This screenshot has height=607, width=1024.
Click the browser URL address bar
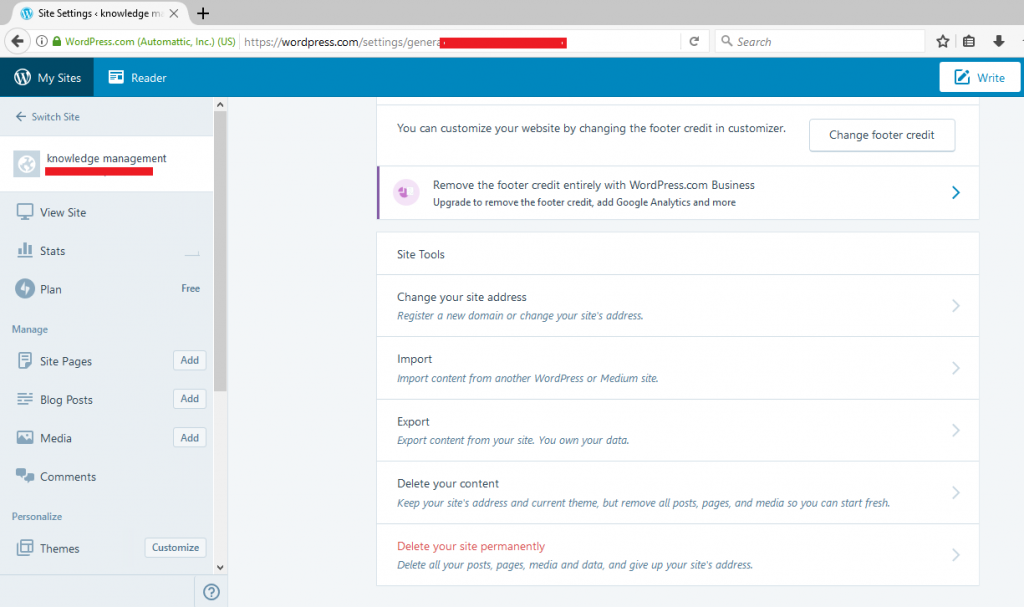460,41
